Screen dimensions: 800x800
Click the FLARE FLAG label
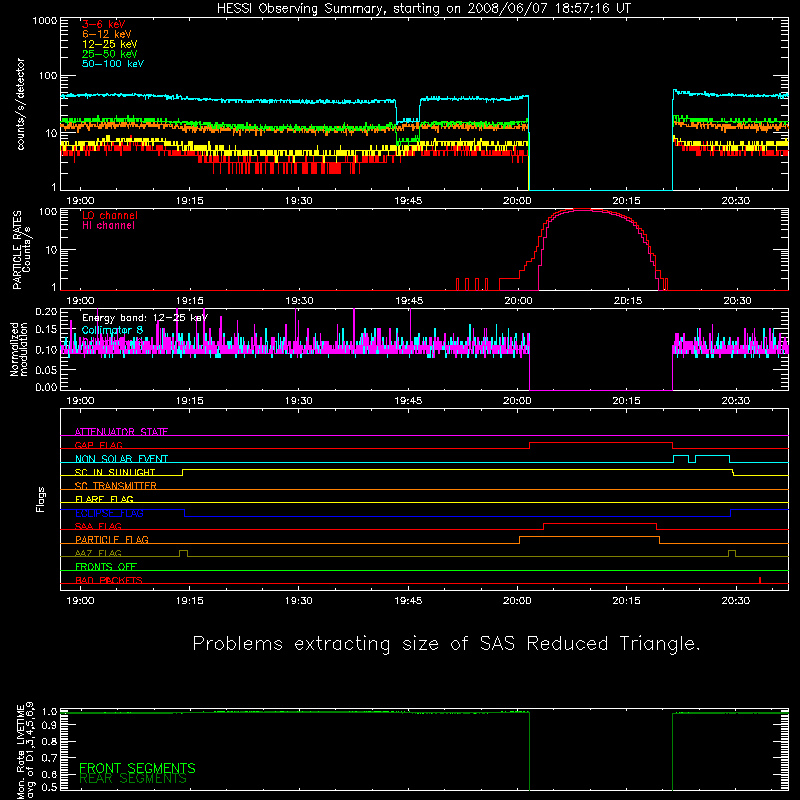tap(104, 499)
